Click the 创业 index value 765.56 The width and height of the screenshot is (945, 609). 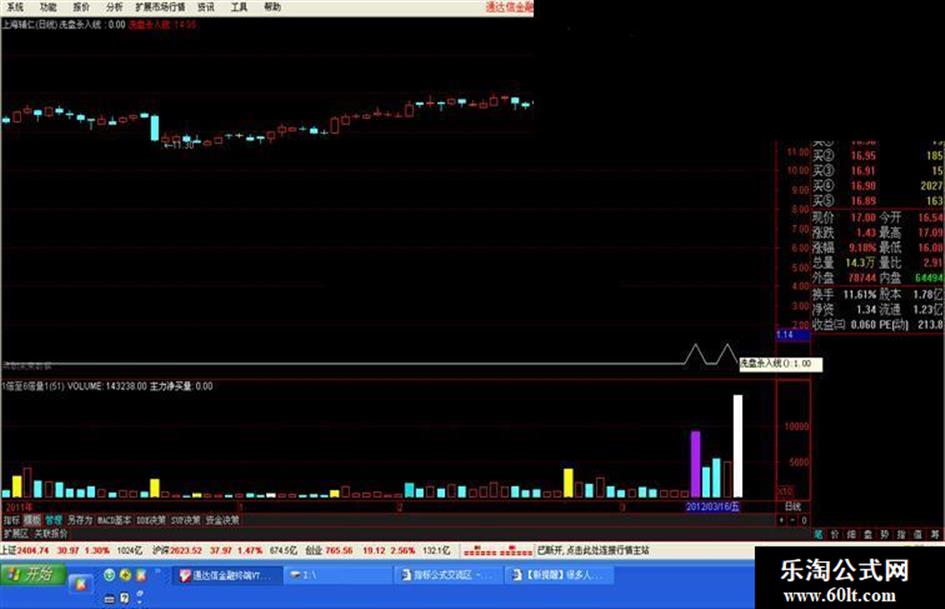pos(339,551)
